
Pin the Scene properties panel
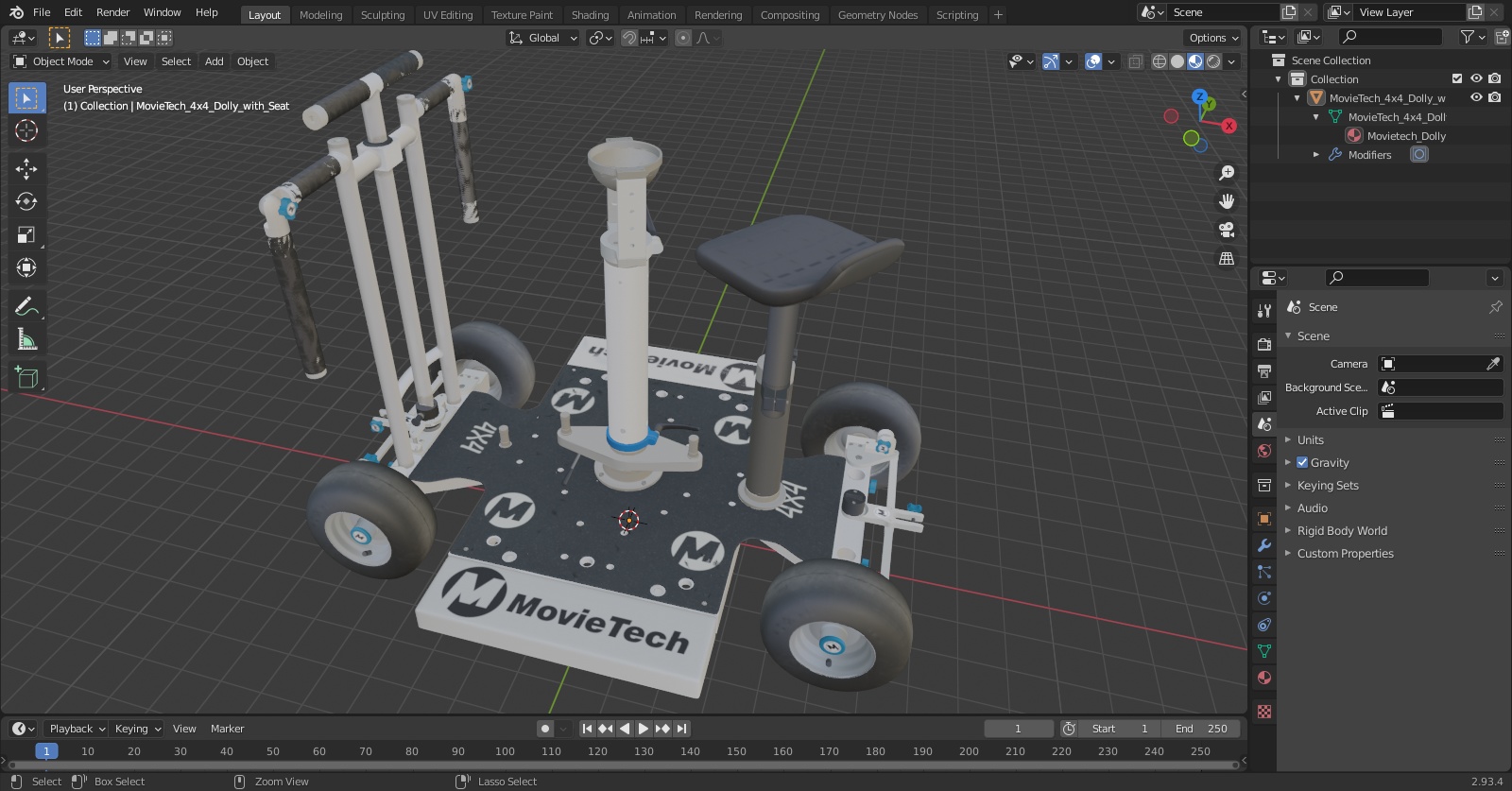(1495, 307)
